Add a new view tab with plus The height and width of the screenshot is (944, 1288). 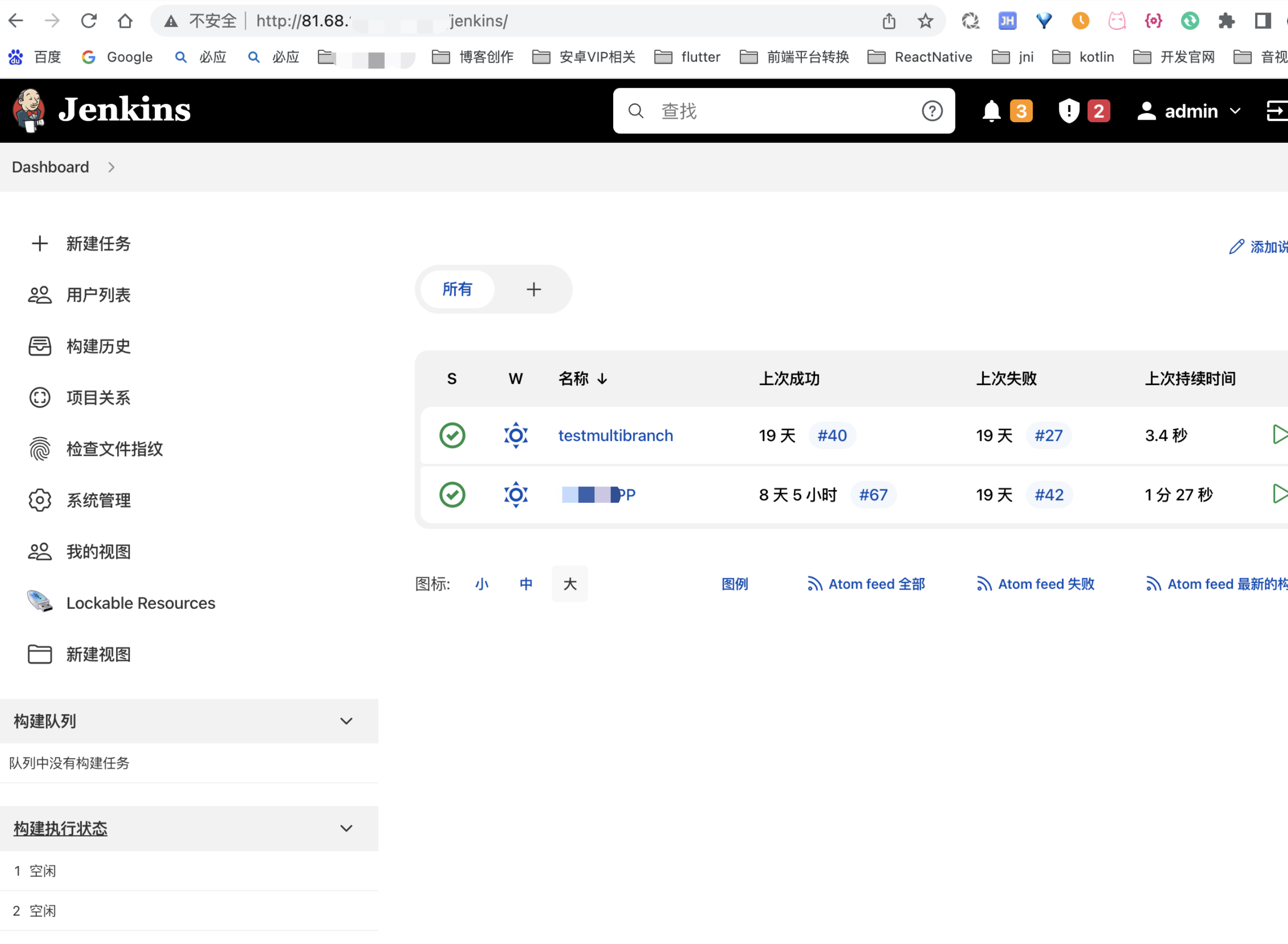point(533,289)
